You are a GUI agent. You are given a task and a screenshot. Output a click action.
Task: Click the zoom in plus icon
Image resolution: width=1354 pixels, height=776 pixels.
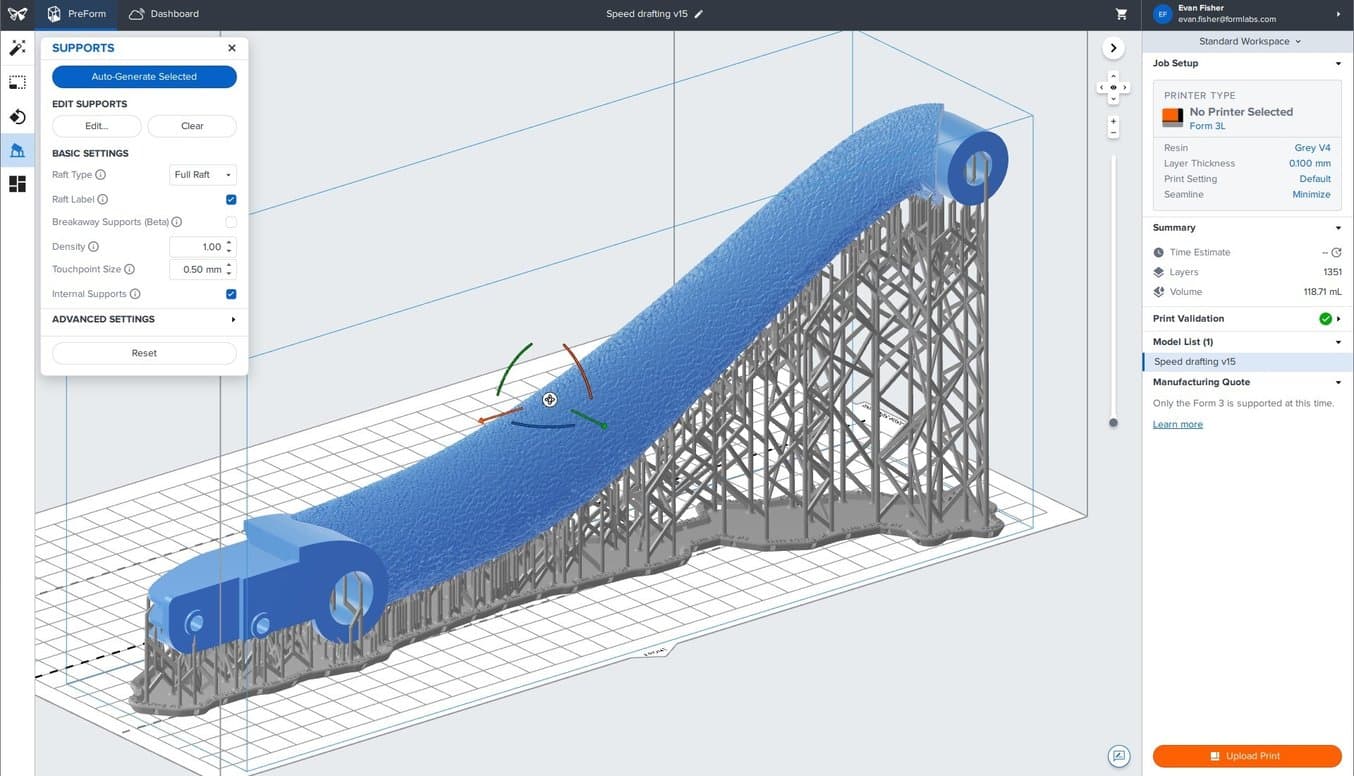point(1113,121)
